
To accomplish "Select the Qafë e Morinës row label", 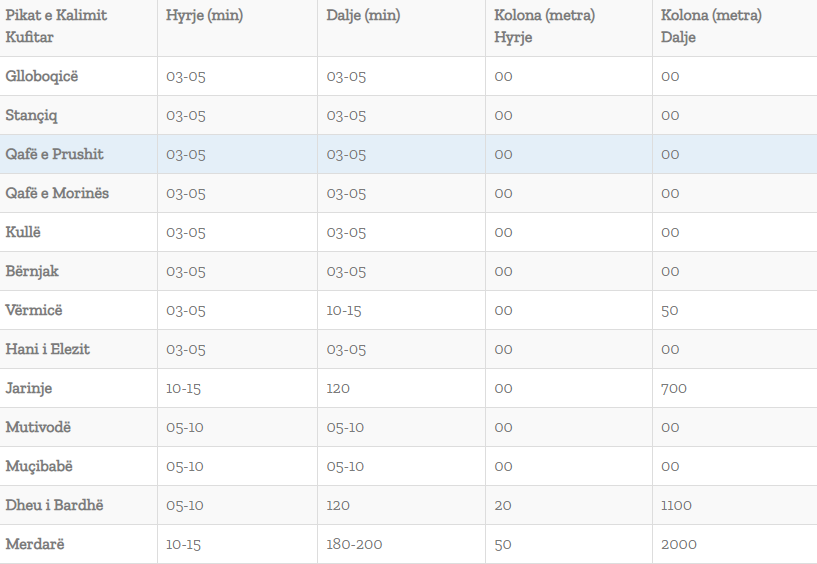I will coord(57,193).
